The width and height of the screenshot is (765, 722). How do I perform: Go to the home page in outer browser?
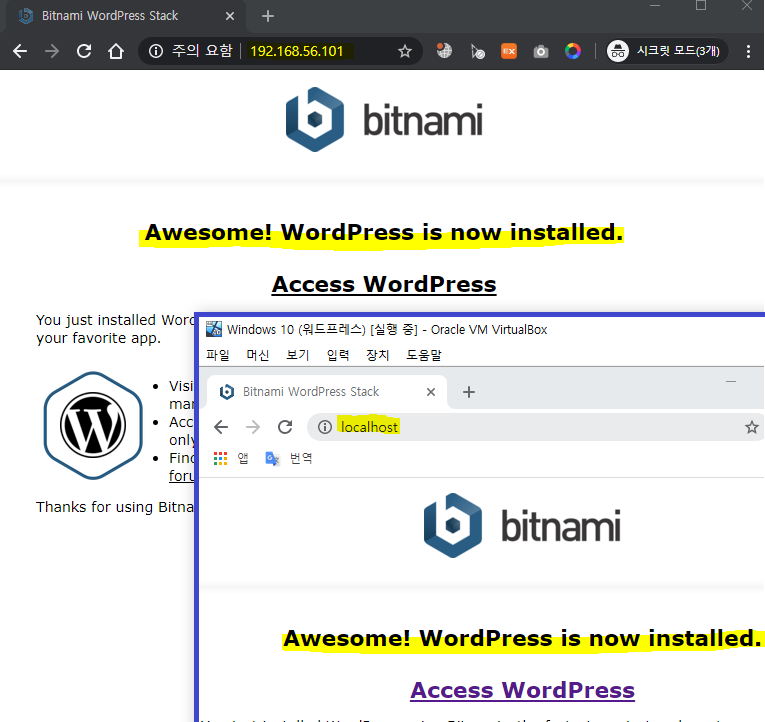116,51
